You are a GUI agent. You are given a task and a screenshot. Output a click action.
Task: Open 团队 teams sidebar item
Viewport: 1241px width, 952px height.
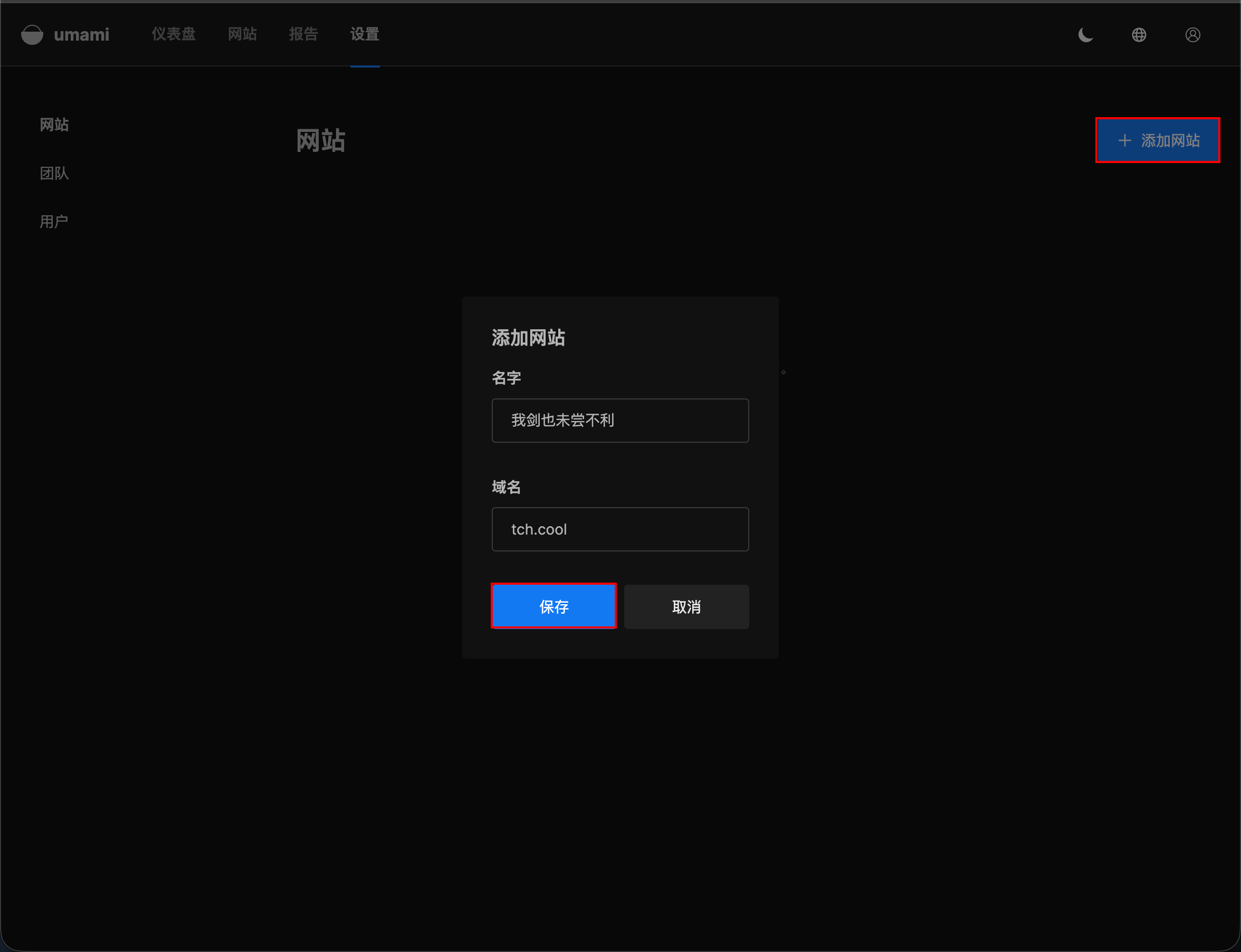[x=54, y=174]
